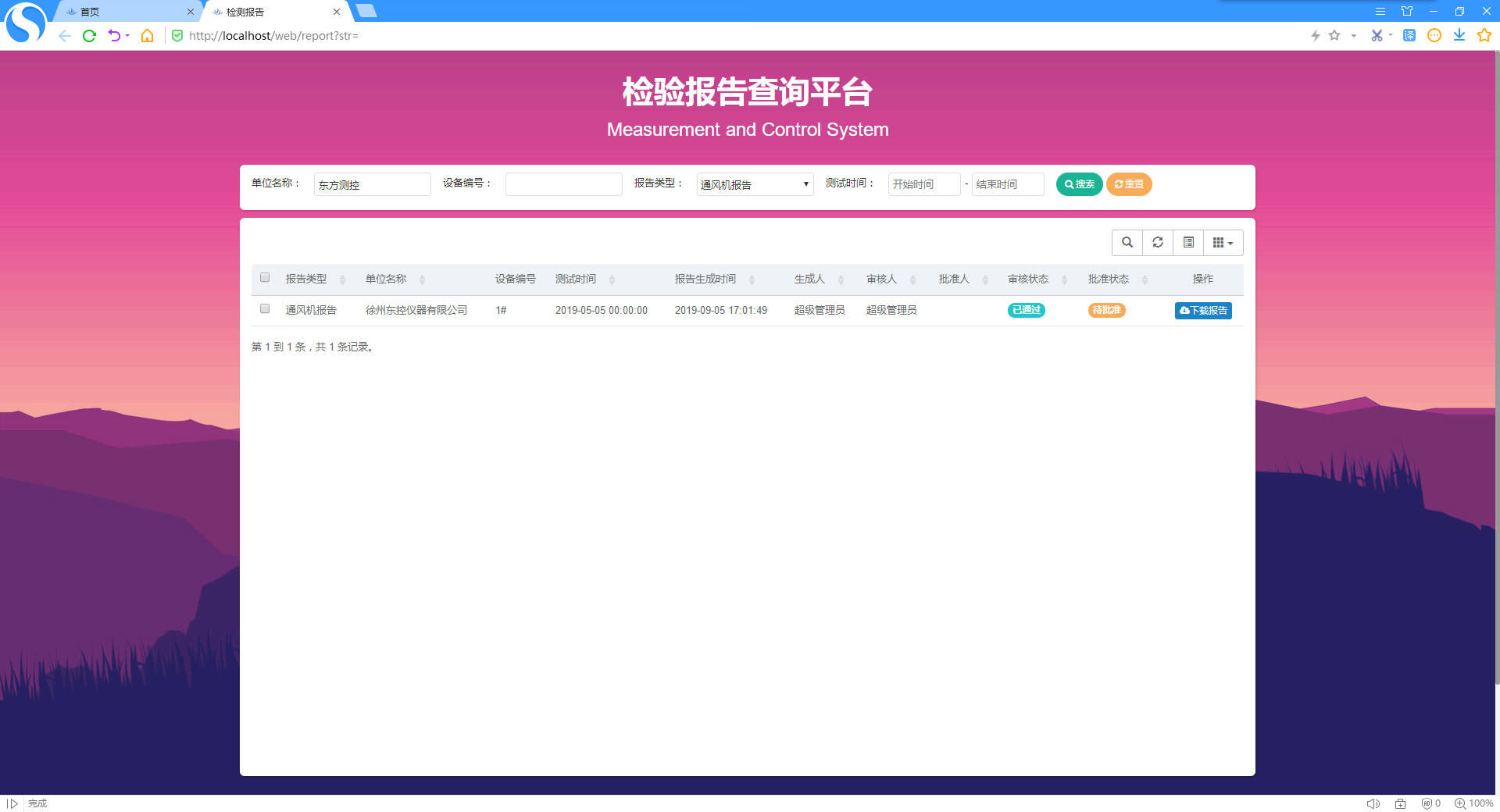Check the select-all checkbox in table header

pos(265,278)
